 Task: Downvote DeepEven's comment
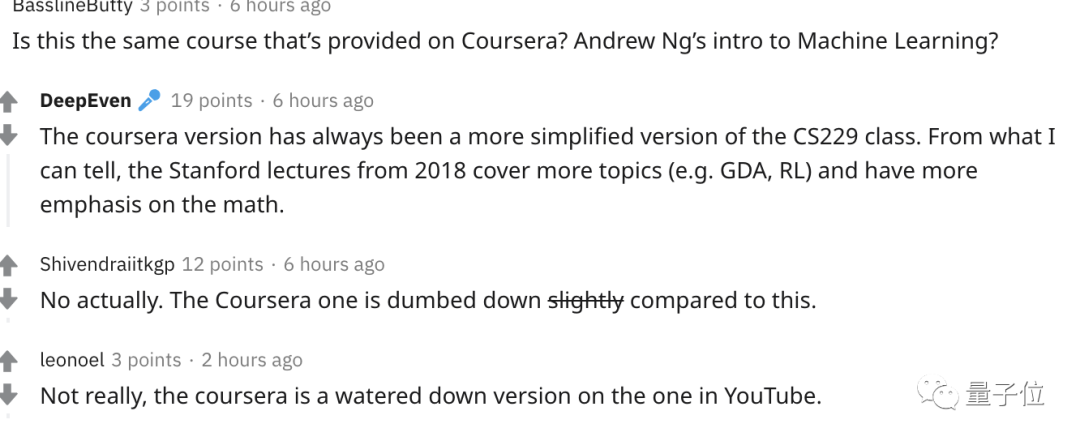click(8, 134)
